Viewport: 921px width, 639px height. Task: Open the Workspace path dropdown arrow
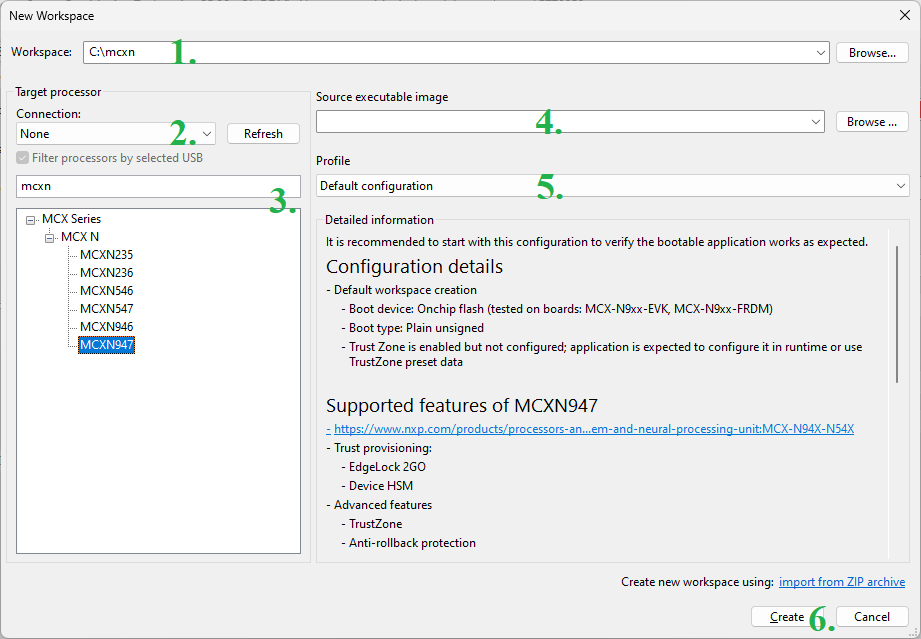pos(821,53)
